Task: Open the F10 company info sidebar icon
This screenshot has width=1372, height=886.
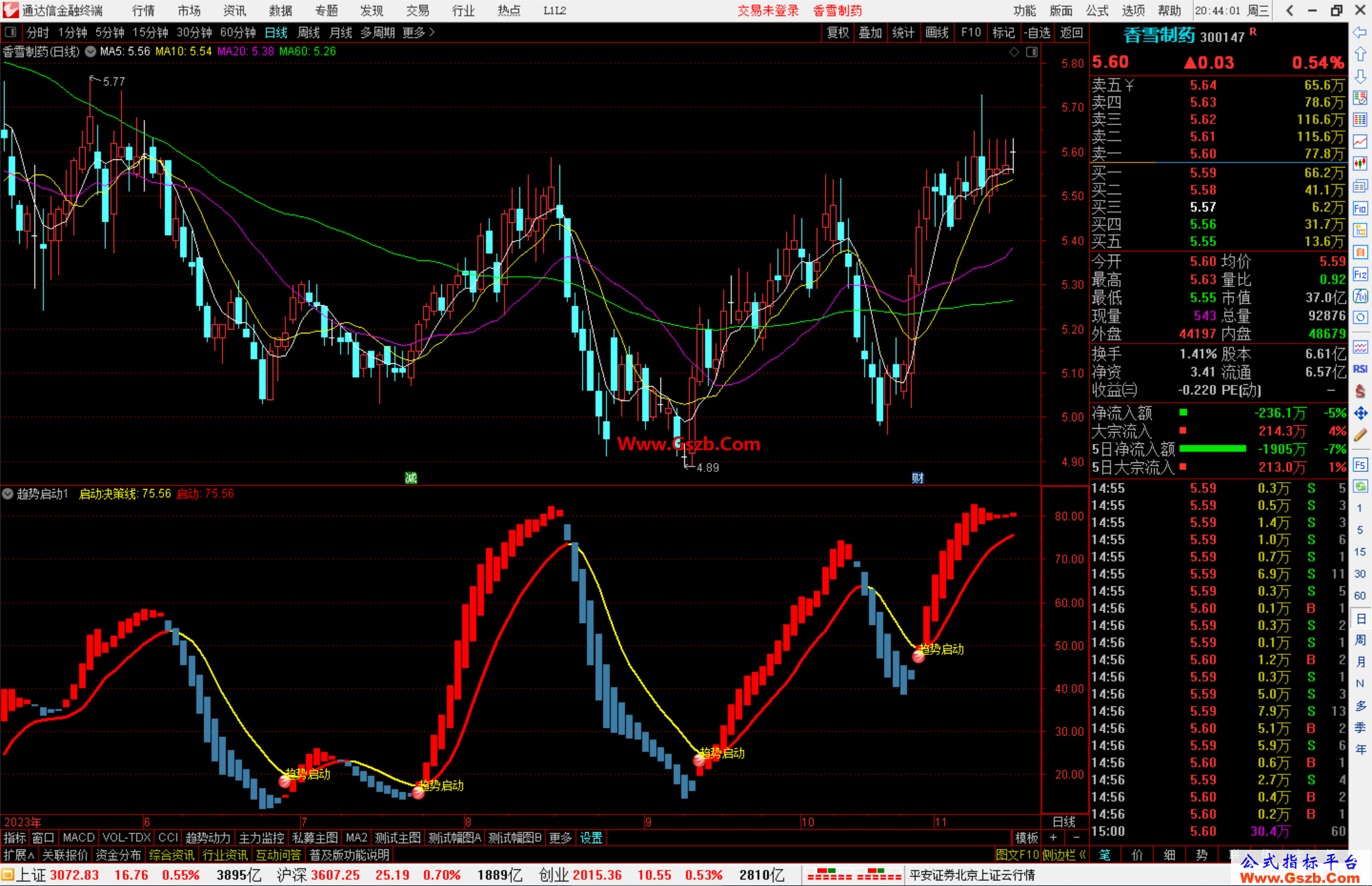Action: pos(1360,208)
